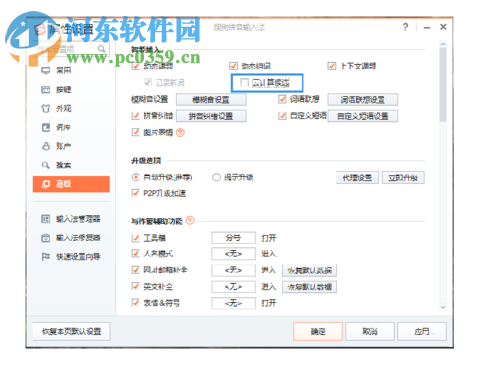Screen dimensions: 500x387
Task: Click the search settings input field
Action: tap(70, 49)
